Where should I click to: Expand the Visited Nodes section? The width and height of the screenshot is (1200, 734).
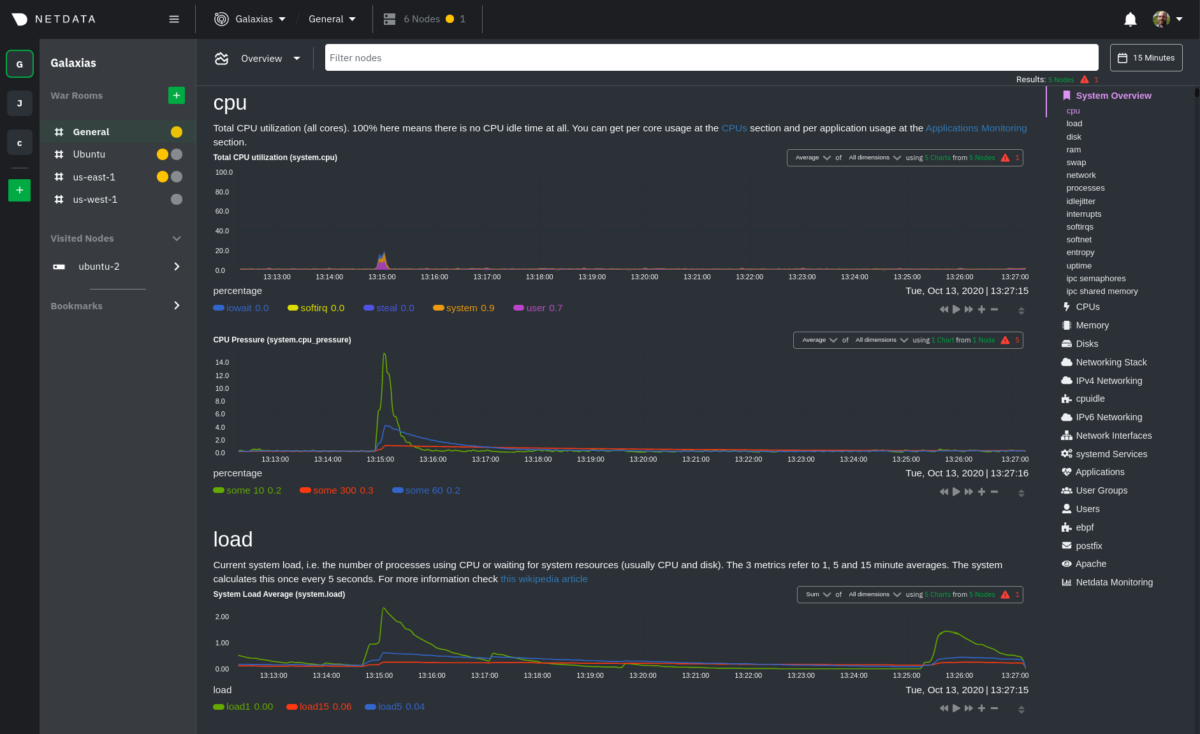coord(177,239)
